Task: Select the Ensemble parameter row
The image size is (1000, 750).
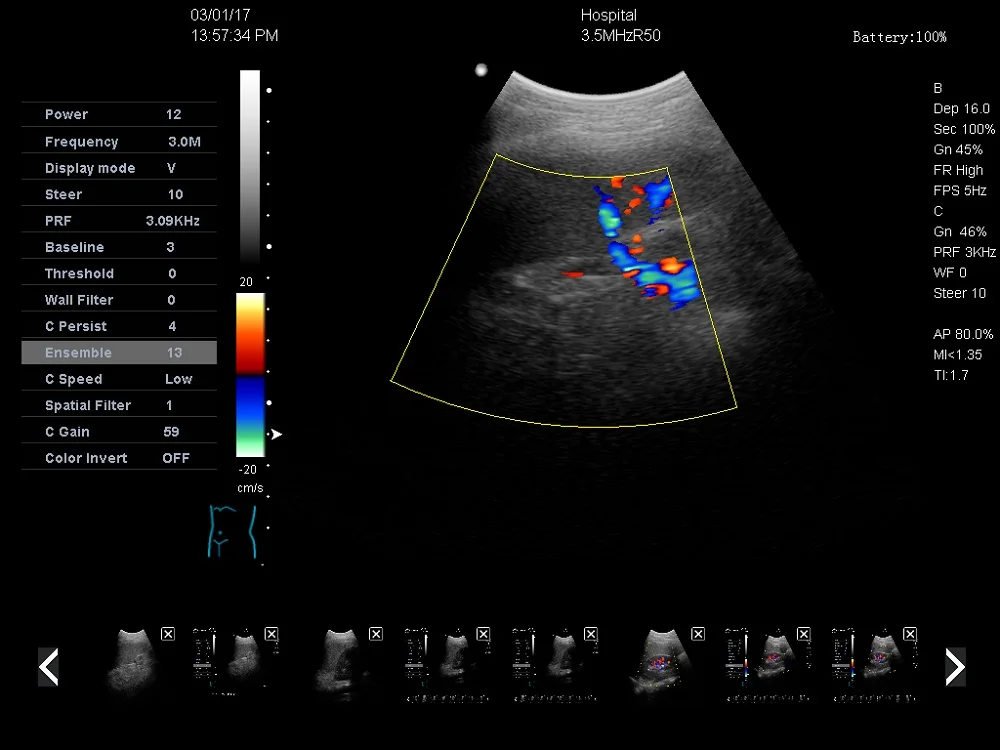Action: coord(119,353)
